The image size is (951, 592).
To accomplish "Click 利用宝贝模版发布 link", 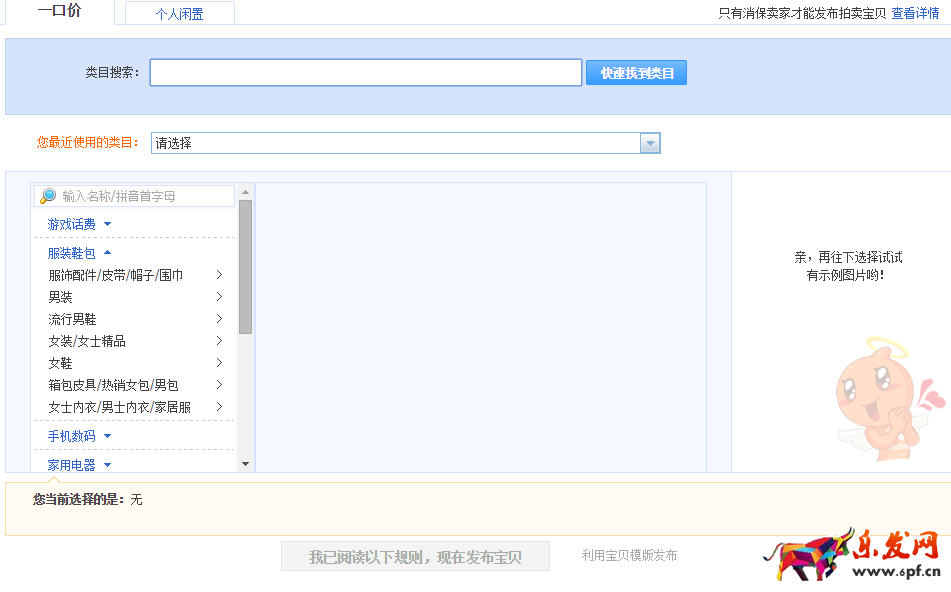I will 629,555.
